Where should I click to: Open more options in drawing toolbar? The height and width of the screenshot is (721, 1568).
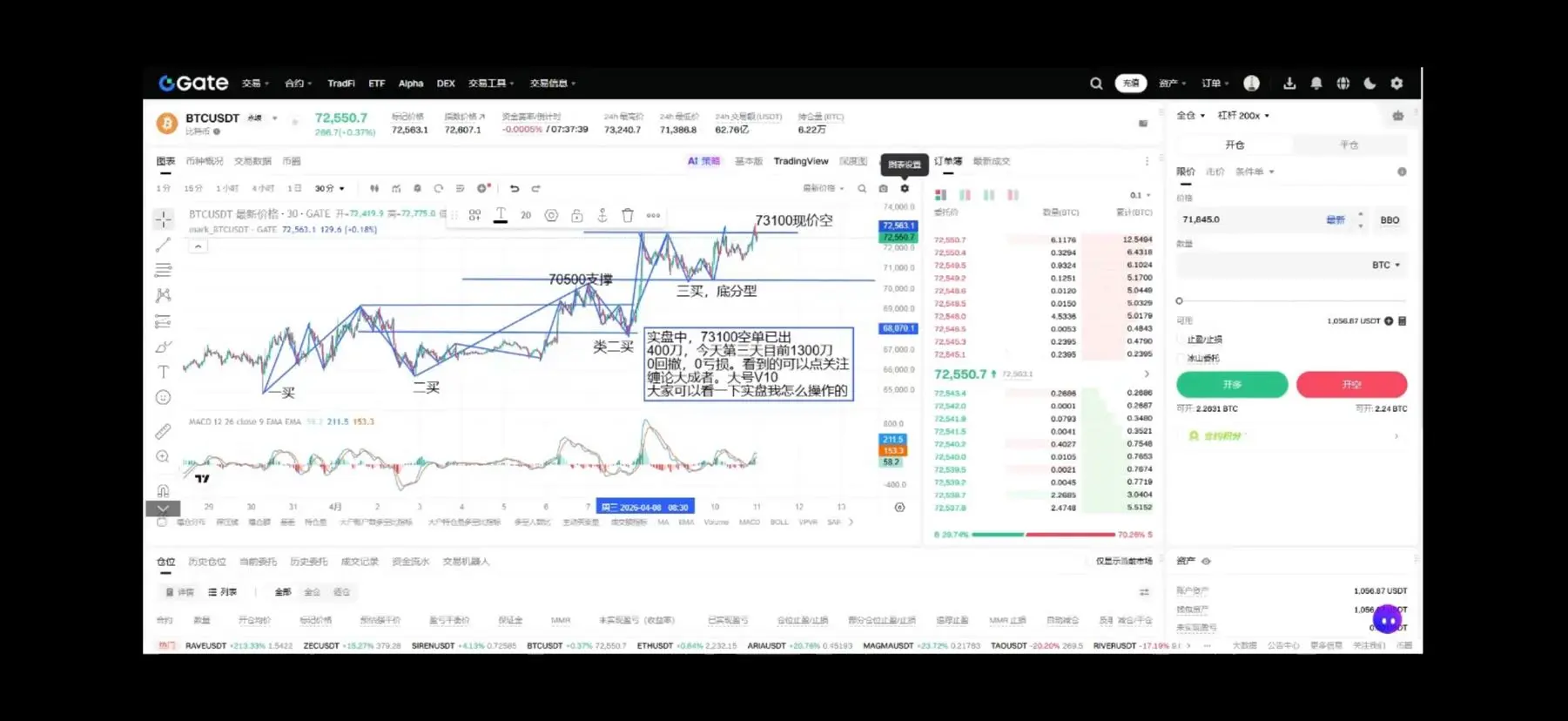653,215
